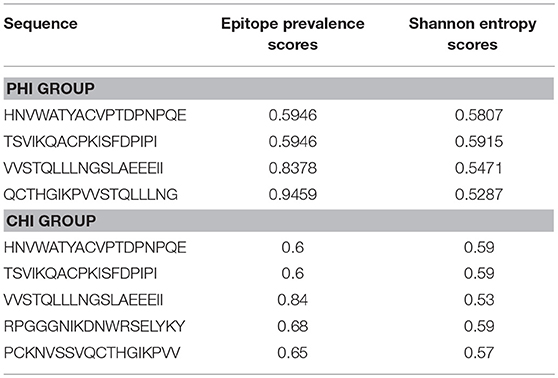Select the CHI GROUP section row
This screenshot has width=558, height=378.
(279, 221)
